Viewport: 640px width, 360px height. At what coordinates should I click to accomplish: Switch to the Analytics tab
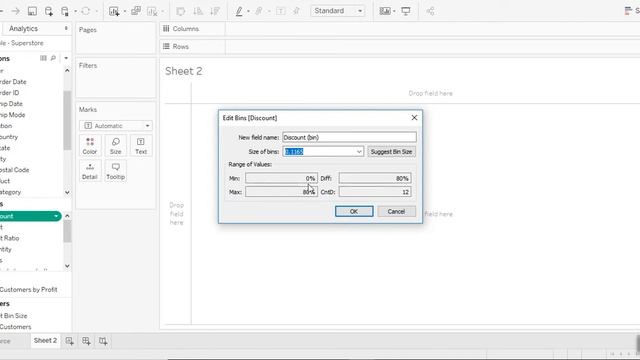click(23, 29)
